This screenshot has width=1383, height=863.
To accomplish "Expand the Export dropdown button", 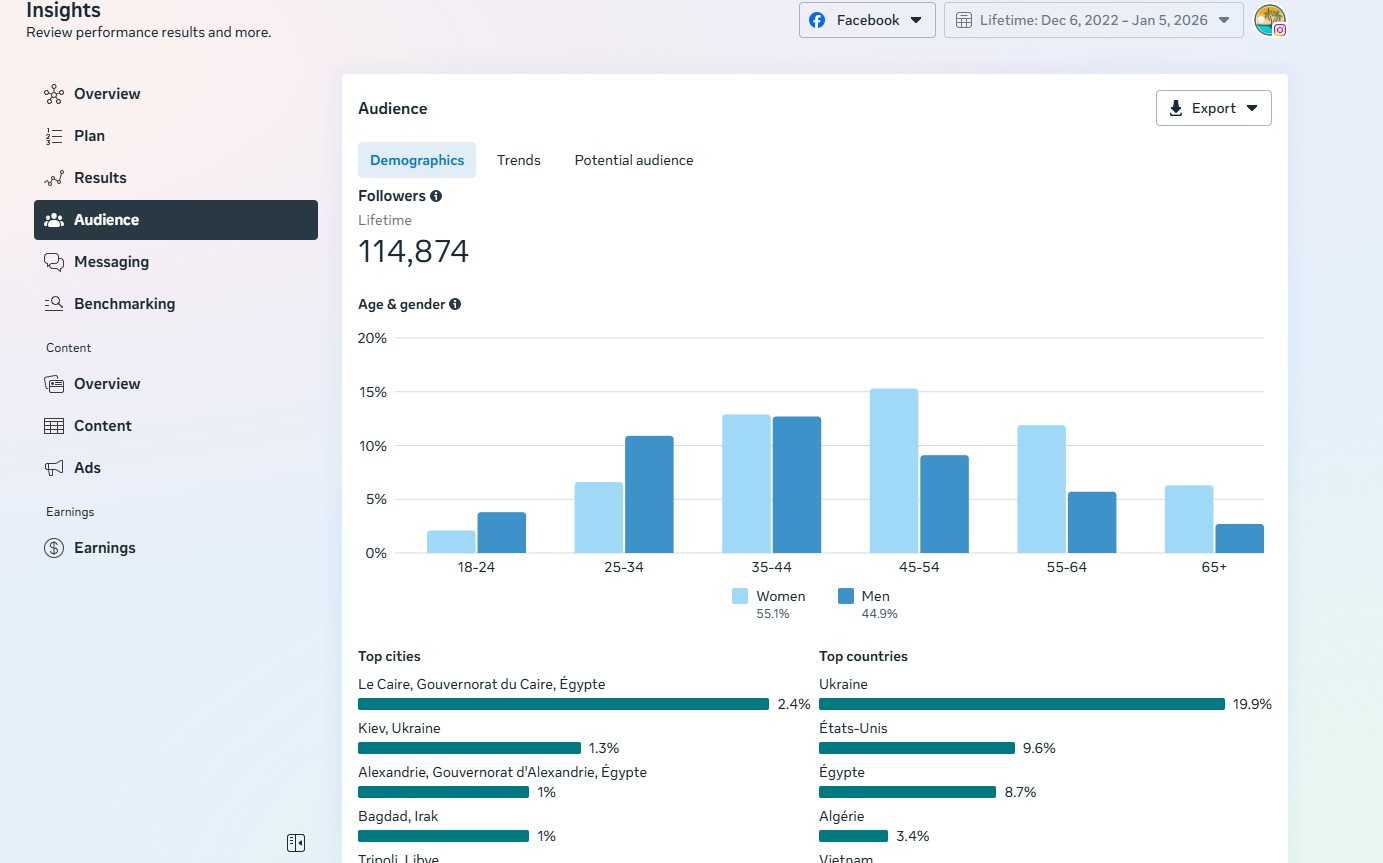I will coord(1213,108).
